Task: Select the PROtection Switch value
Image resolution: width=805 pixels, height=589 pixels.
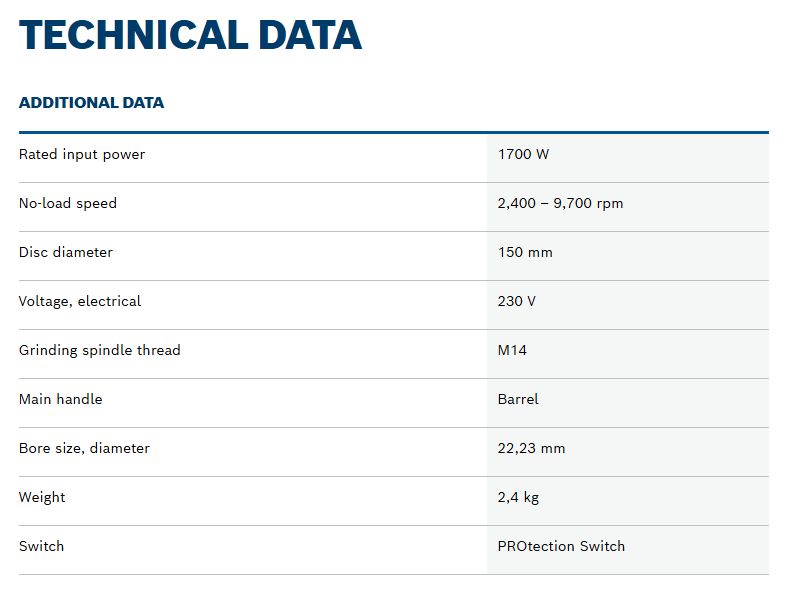Action: (x=561, y=546)
